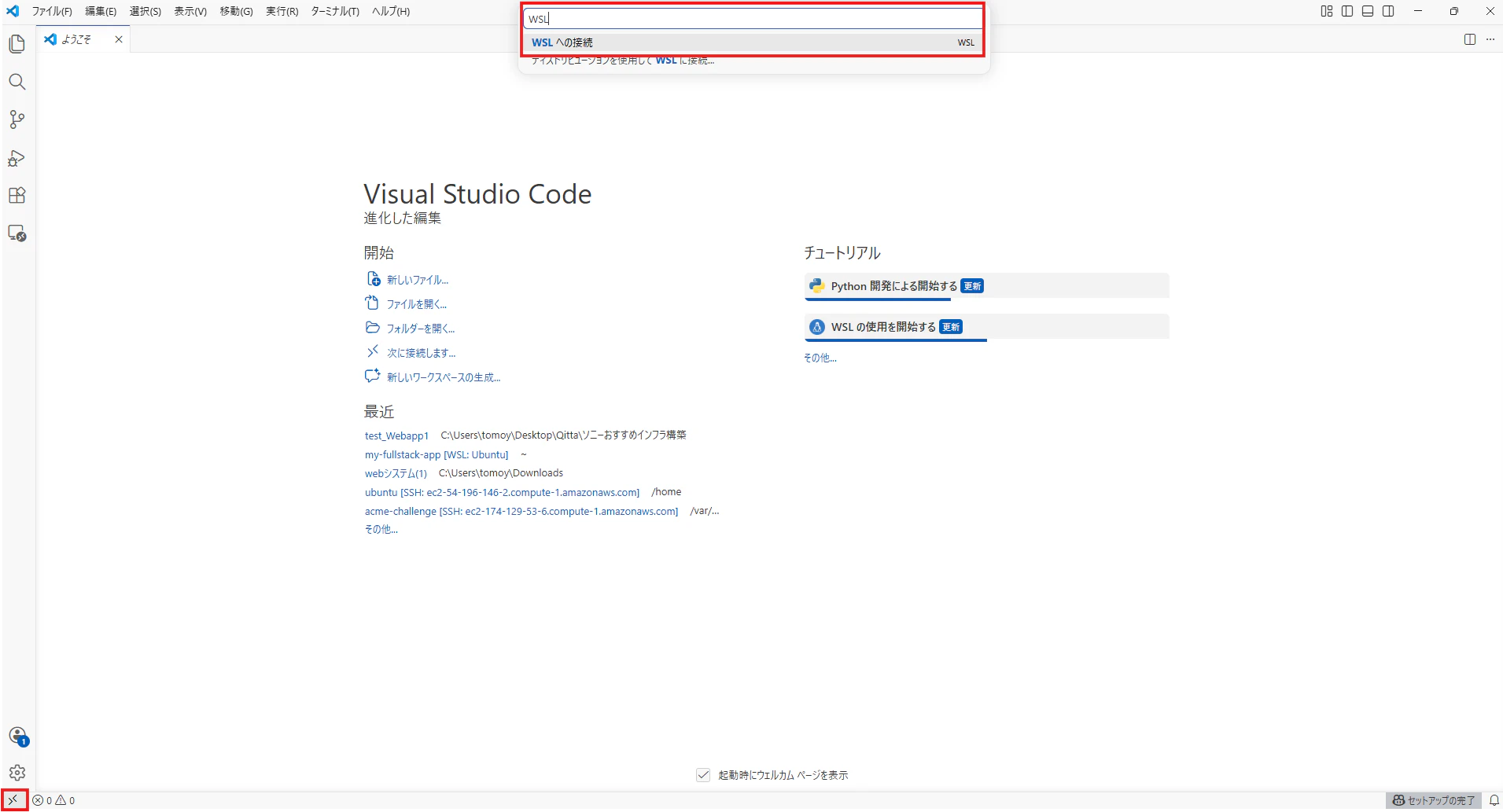
Task: Open the 編集(E) menu
Action: coord(101,11)
